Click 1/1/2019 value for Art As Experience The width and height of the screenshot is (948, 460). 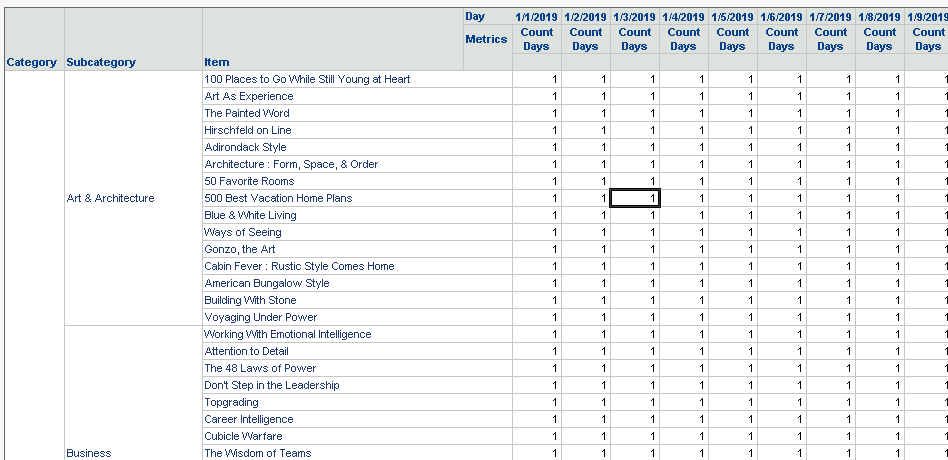pyautogui.click(x=537, y=96)
